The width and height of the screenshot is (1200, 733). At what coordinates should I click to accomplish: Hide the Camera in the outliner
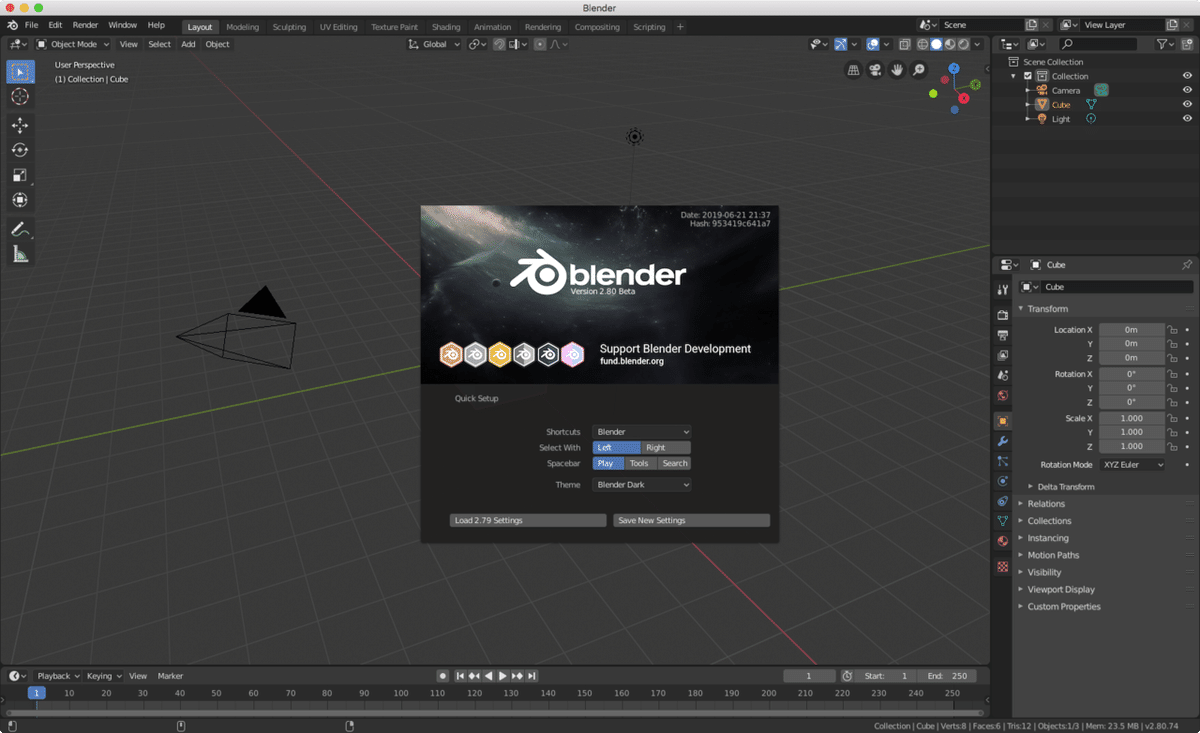pyautogui.click(x=1187, y=90)
